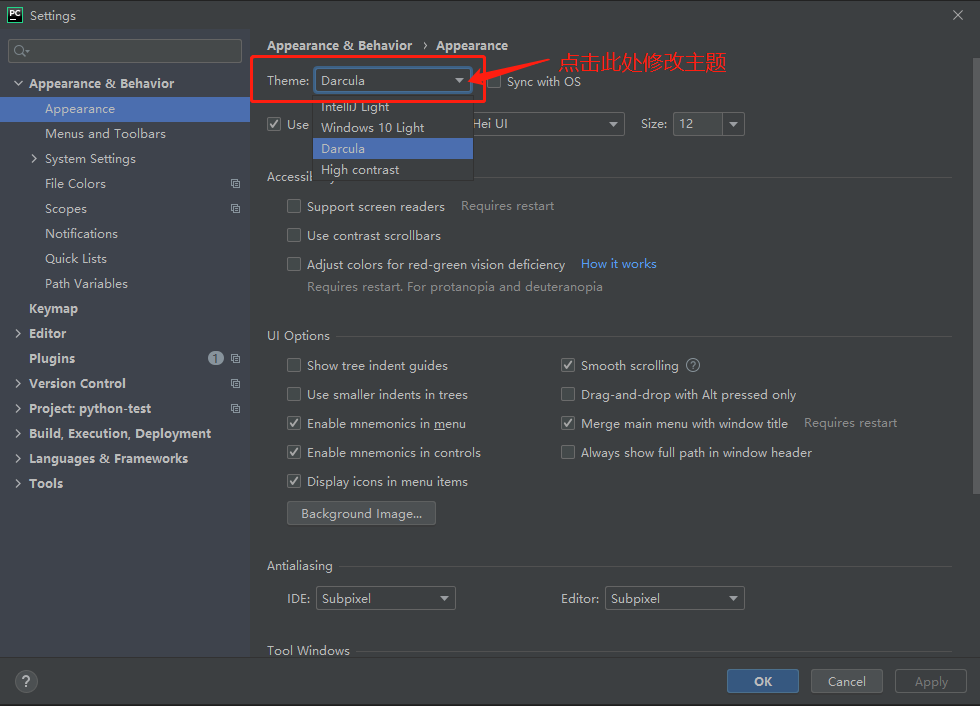Select High contrast from the Theme dropdown
This screenshot has height=706, width=980.
point(360,169)
